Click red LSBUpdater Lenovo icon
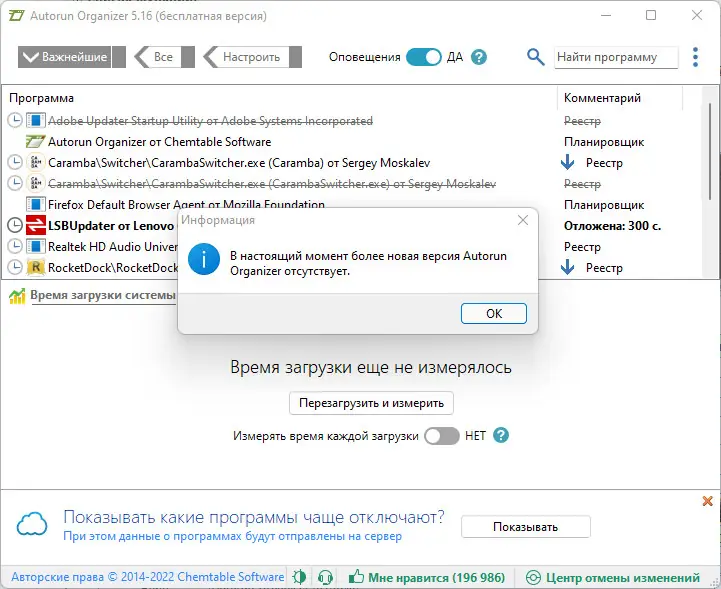This screenshot has width=721, height=589. [x=35, y=225]
